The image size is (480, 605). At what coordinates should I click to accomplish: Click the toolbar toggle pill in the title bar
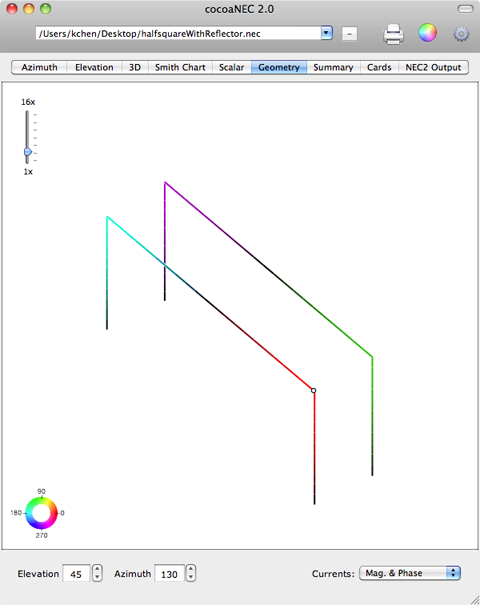(x=465, y=8)
